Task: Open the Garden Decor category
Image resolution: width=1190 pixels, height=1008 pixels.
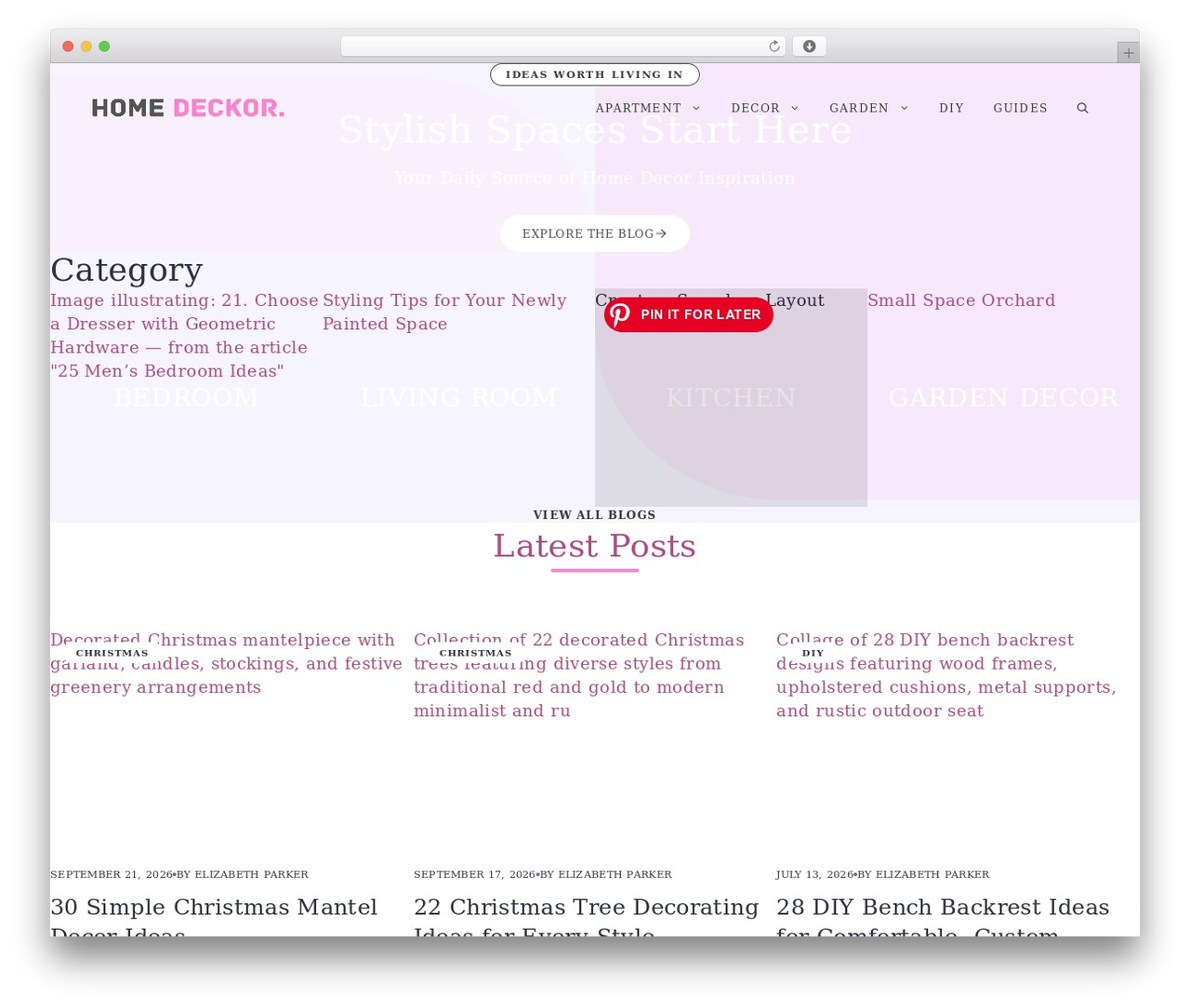Action: pos(1003,398)
